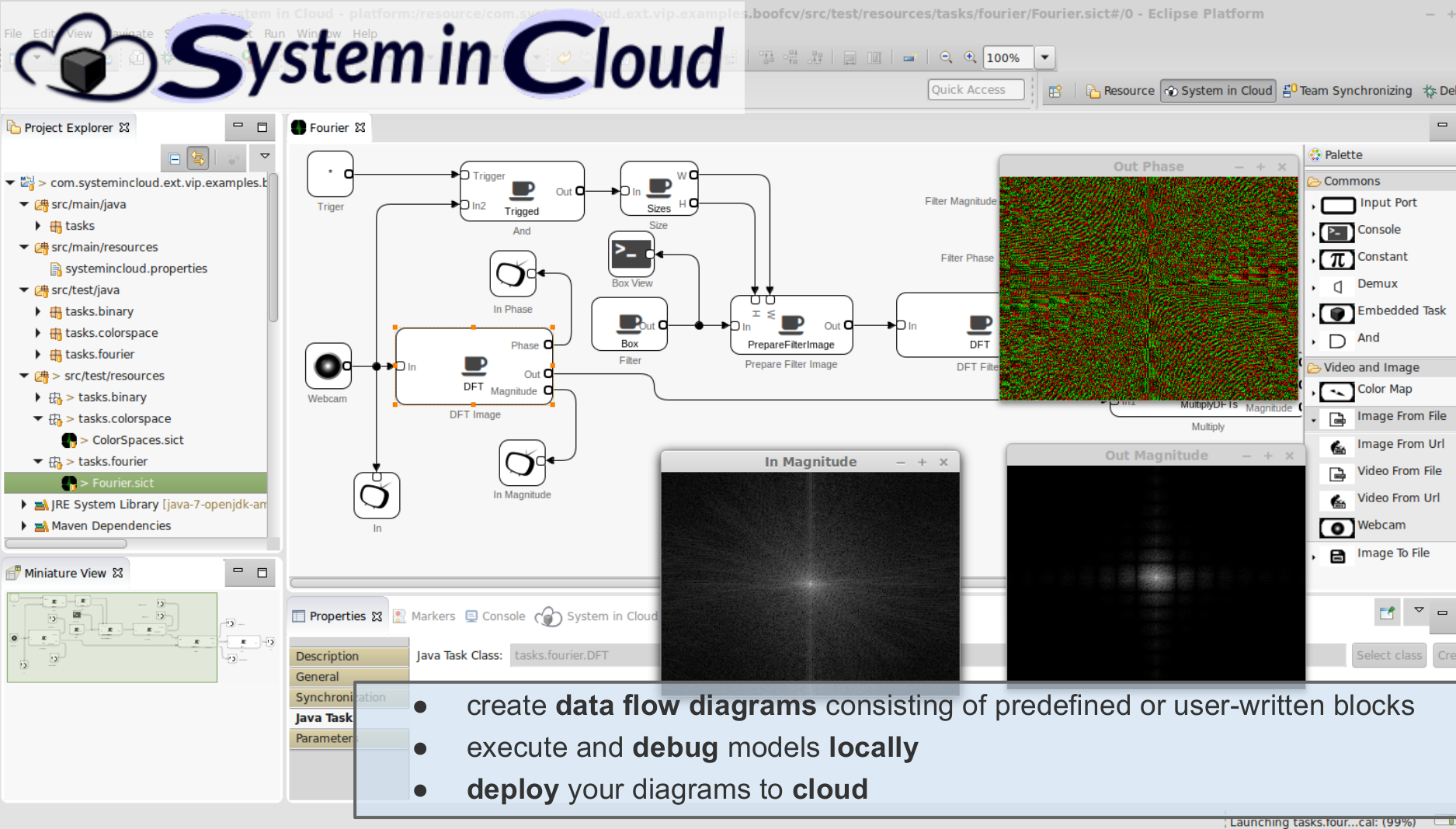
Task: Close the Miniature View tab
Action: point(118,573)
